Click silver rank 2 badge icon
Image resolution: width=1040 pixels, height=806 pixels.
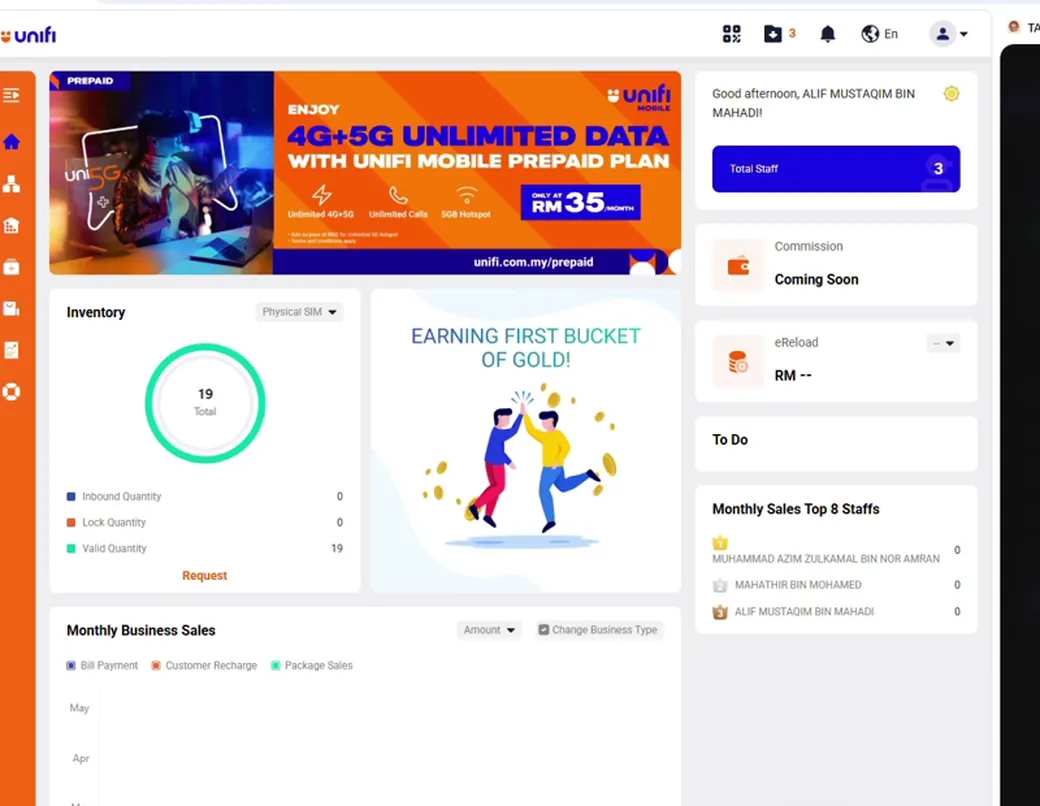[720, 585]
